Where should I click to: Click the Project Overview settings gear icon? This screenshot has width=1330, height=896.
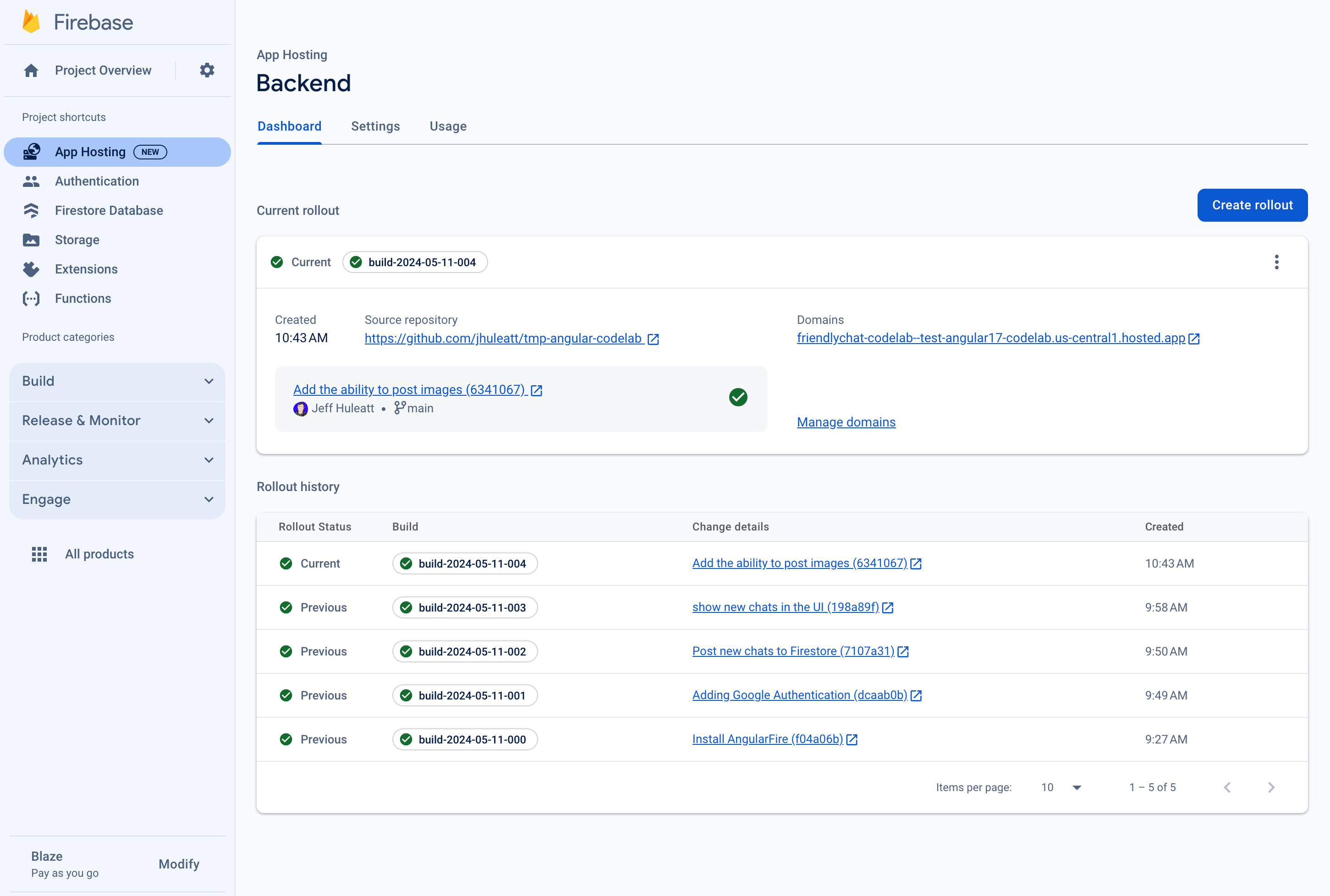[207, 70]
